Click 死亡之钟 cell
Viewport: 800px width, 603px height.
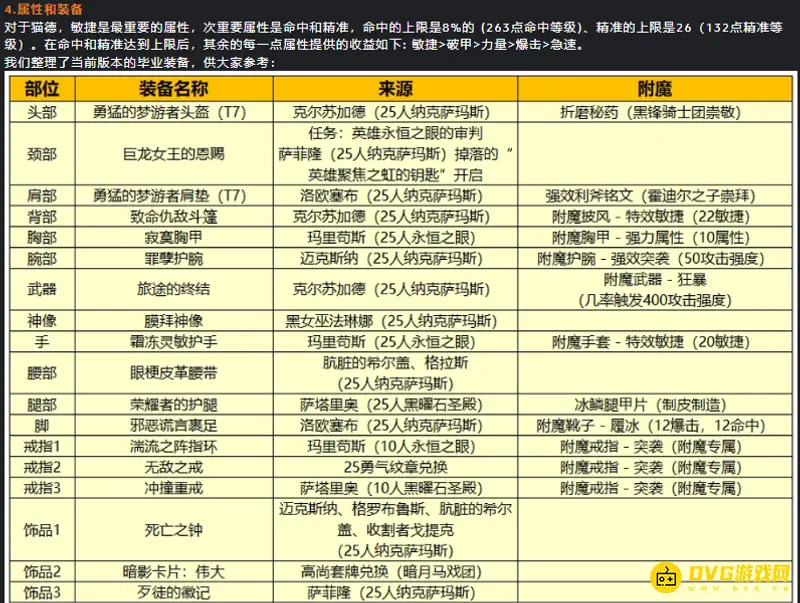click(174, 530)
